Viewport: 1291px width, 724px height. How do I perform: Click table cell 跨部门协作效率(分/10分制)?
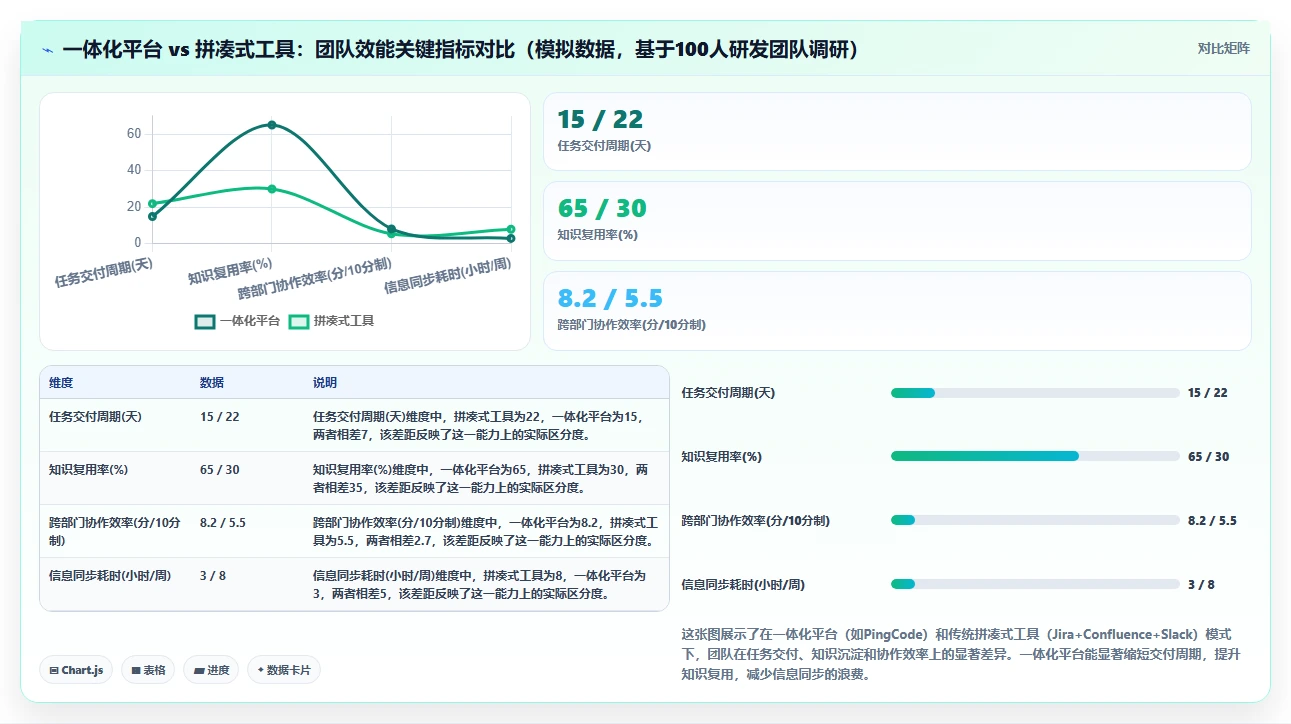coord(115,531)
